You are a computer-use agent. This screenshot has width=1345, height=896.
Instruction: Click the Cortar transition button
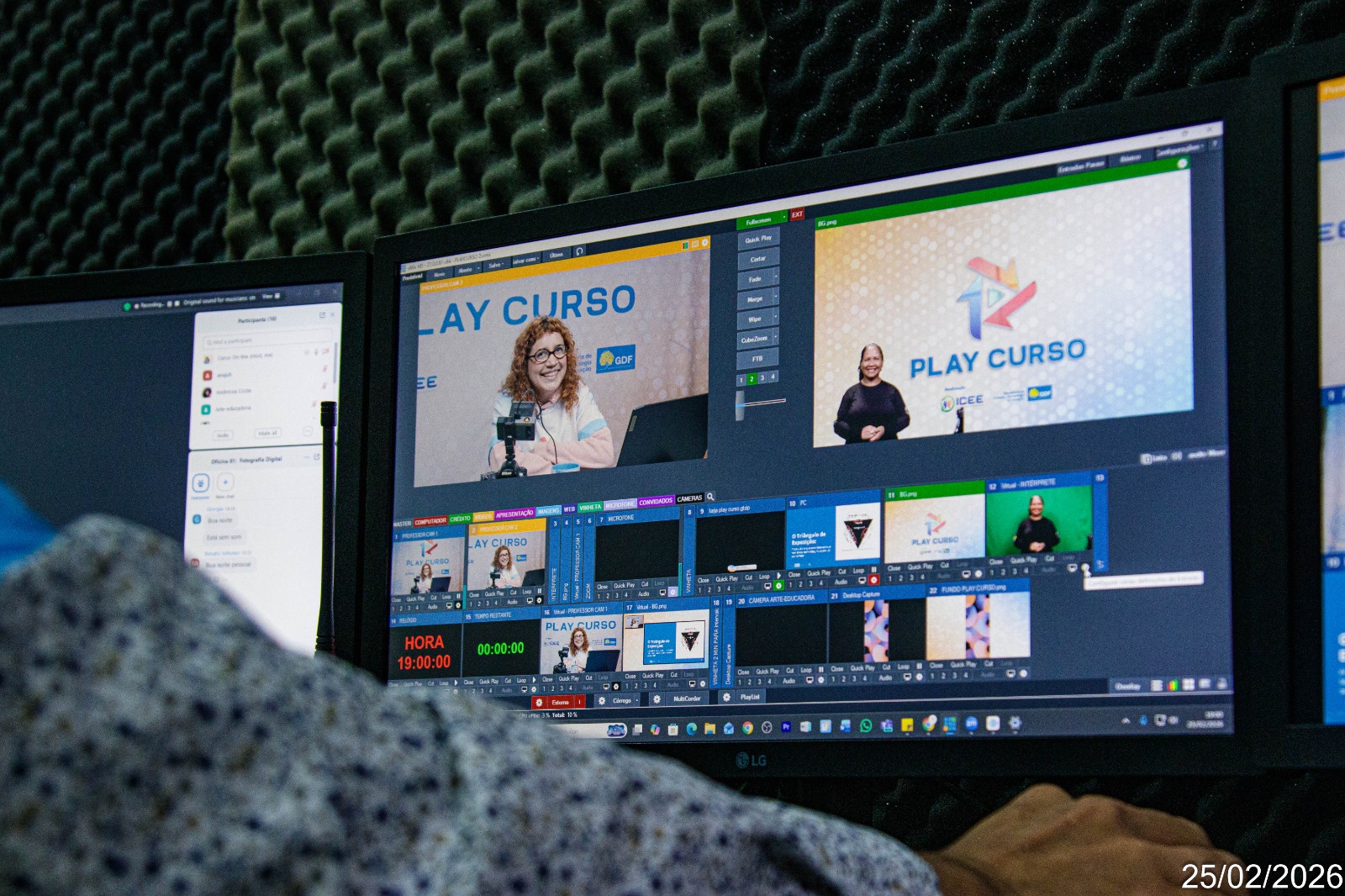[758, 259]
